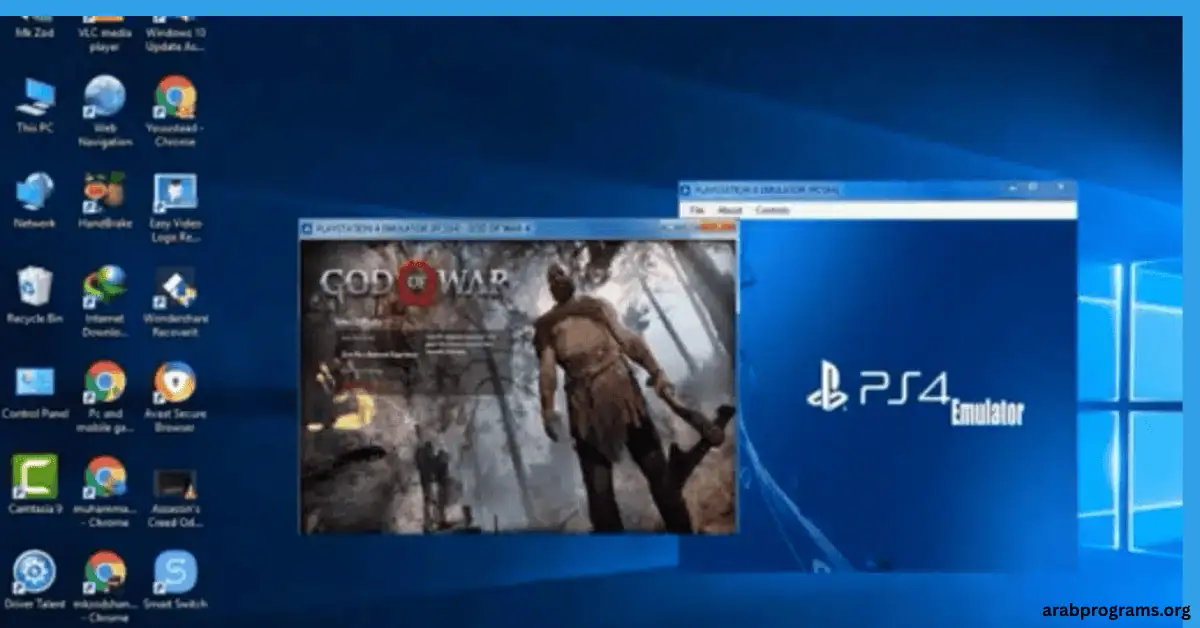Viewport: 1200px width, 628px height.
Task: Click the God of War window title bar
Action: pos(518,229)
